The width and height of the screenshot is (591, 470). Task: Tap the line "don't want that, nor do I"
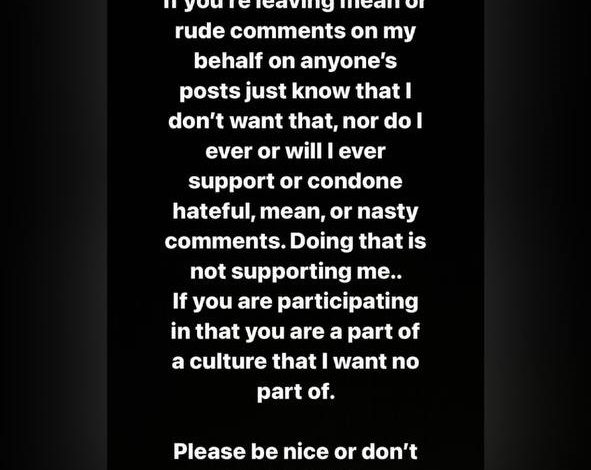pos(295,121)
